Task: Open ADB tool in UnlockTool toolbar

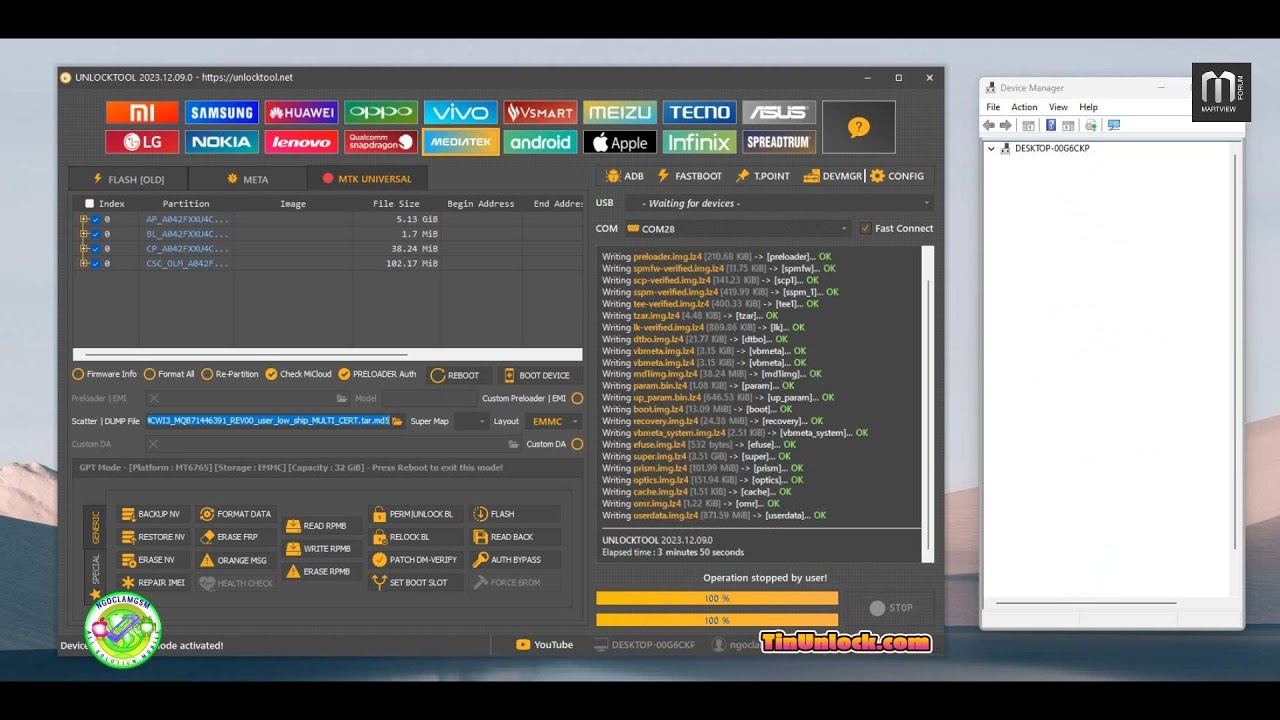Action: coord(625,176)
